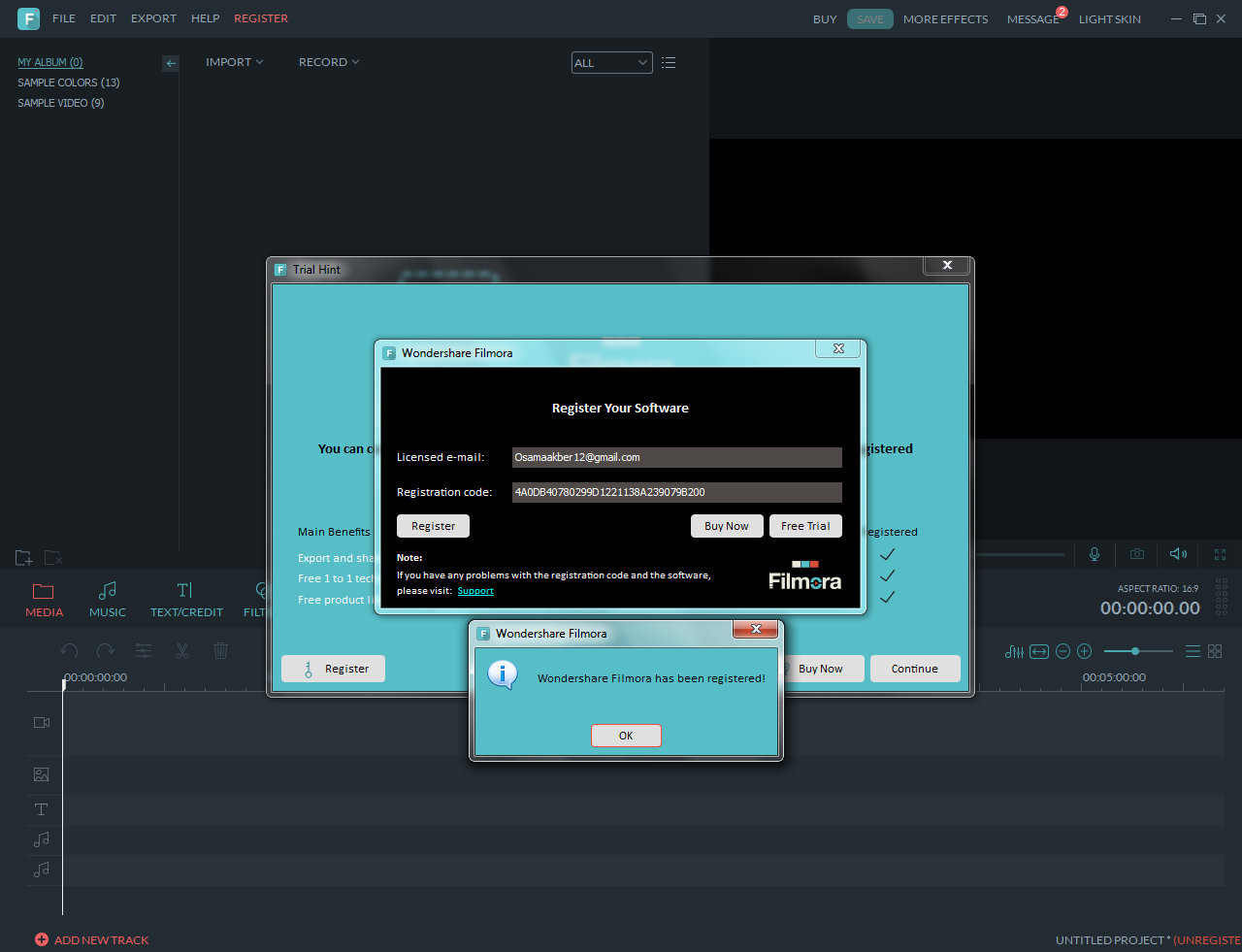Open the red Register menu item

pos(261,18)
